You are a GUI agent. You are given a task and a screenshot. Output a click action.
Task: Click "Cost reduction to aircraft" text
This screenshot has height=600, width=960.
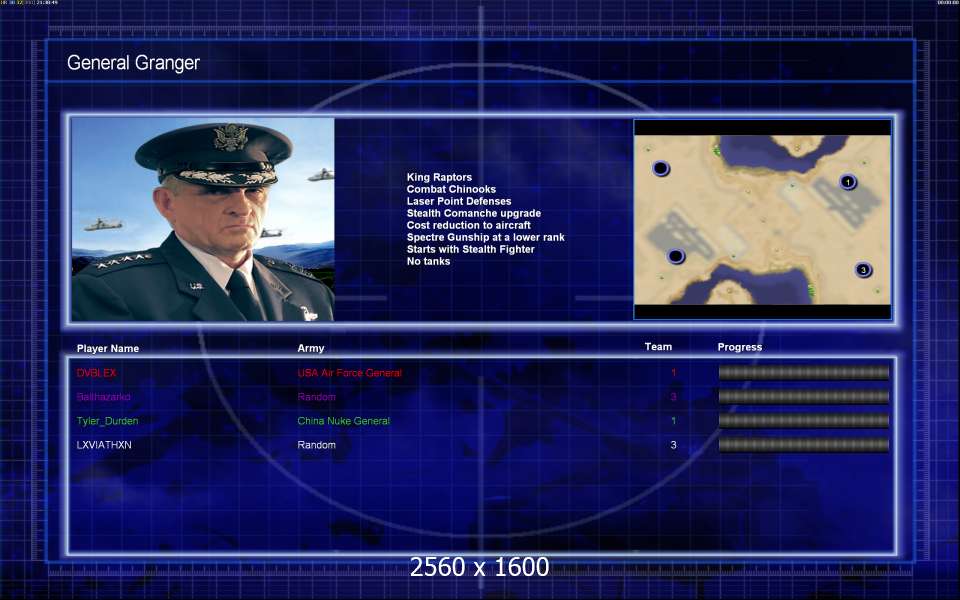pos(468,225)
